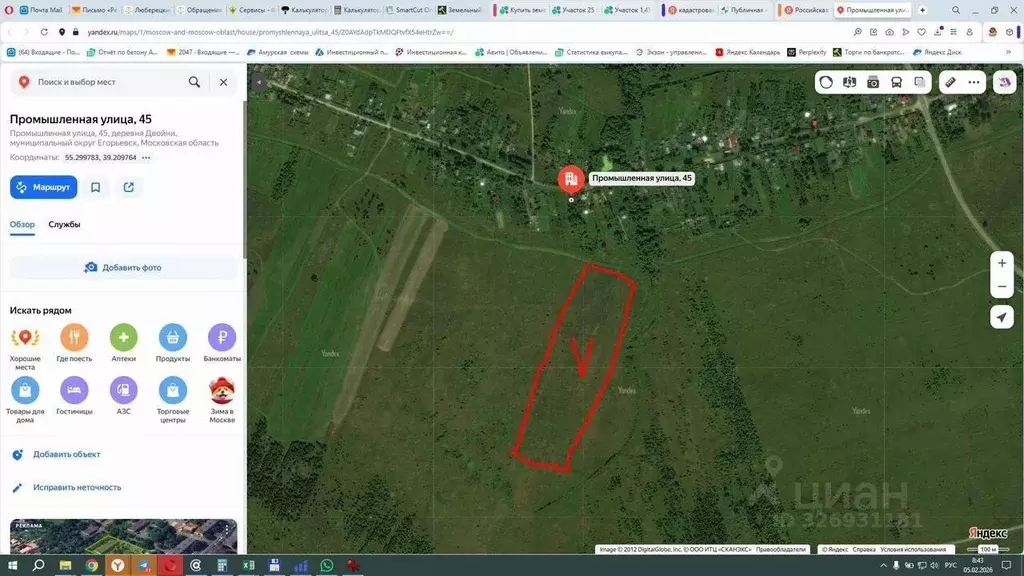This screenshot has height=576, width=1024.
Task: Open АЗС gas stations search
Action: pyautogui.click(x=124, y=390)
